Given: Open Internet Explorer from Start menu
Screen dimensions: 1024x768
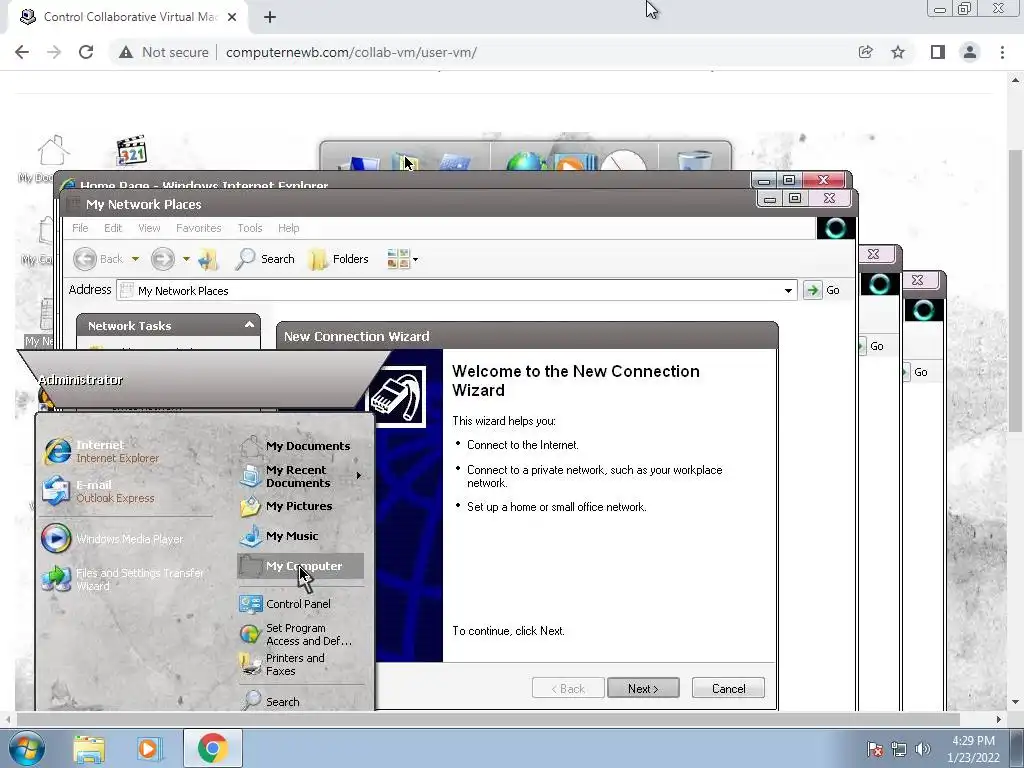Looking at the screenshot, I should pos(101,451).
